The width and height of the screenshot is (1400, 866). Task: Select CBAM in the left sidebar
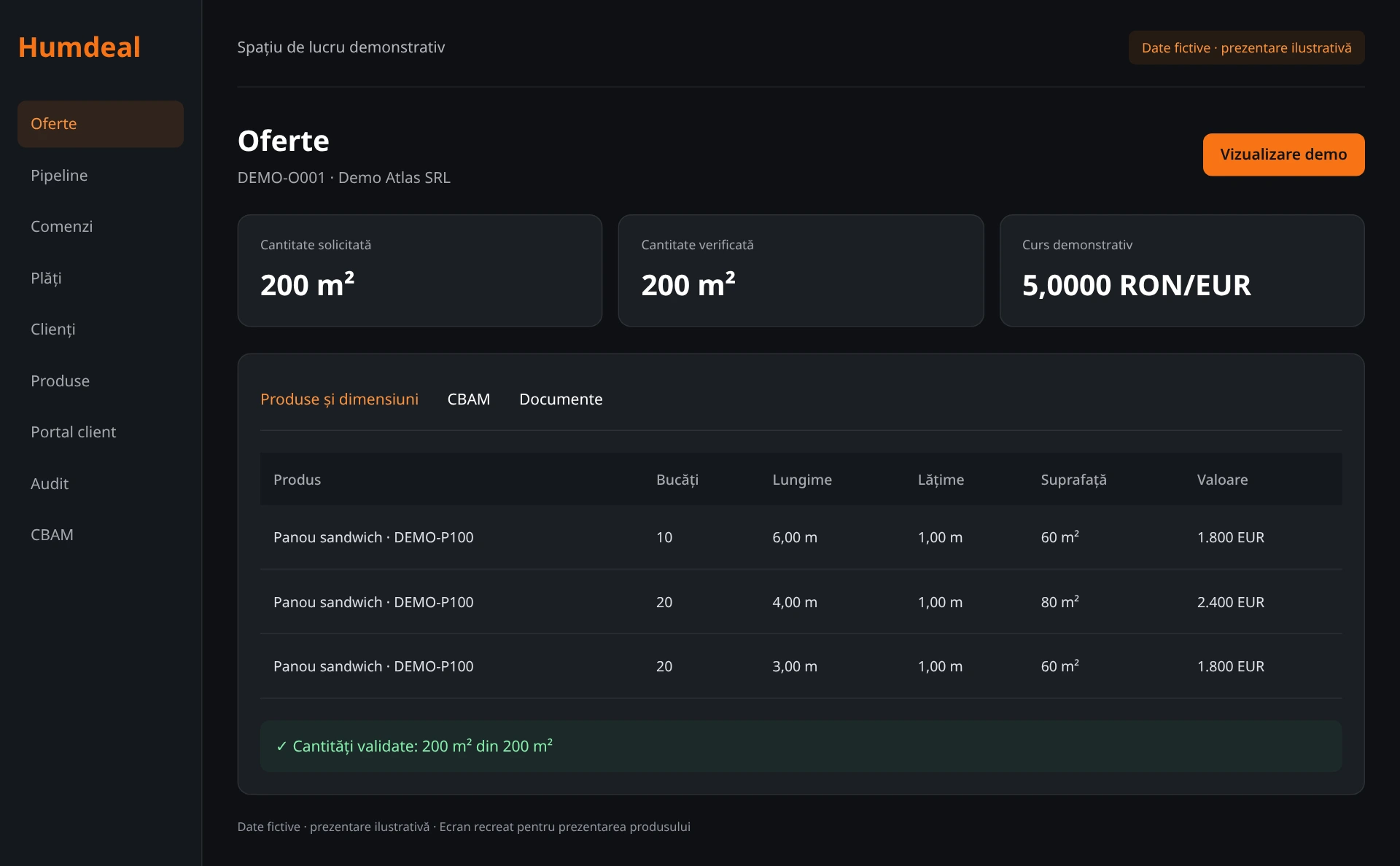click(101, 535)
